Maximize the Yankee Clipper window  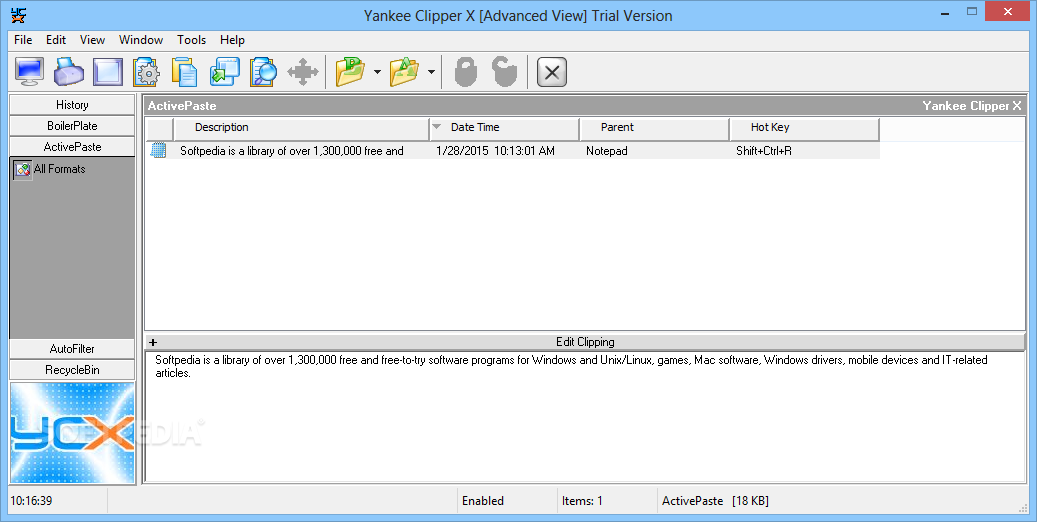[972, 11]
